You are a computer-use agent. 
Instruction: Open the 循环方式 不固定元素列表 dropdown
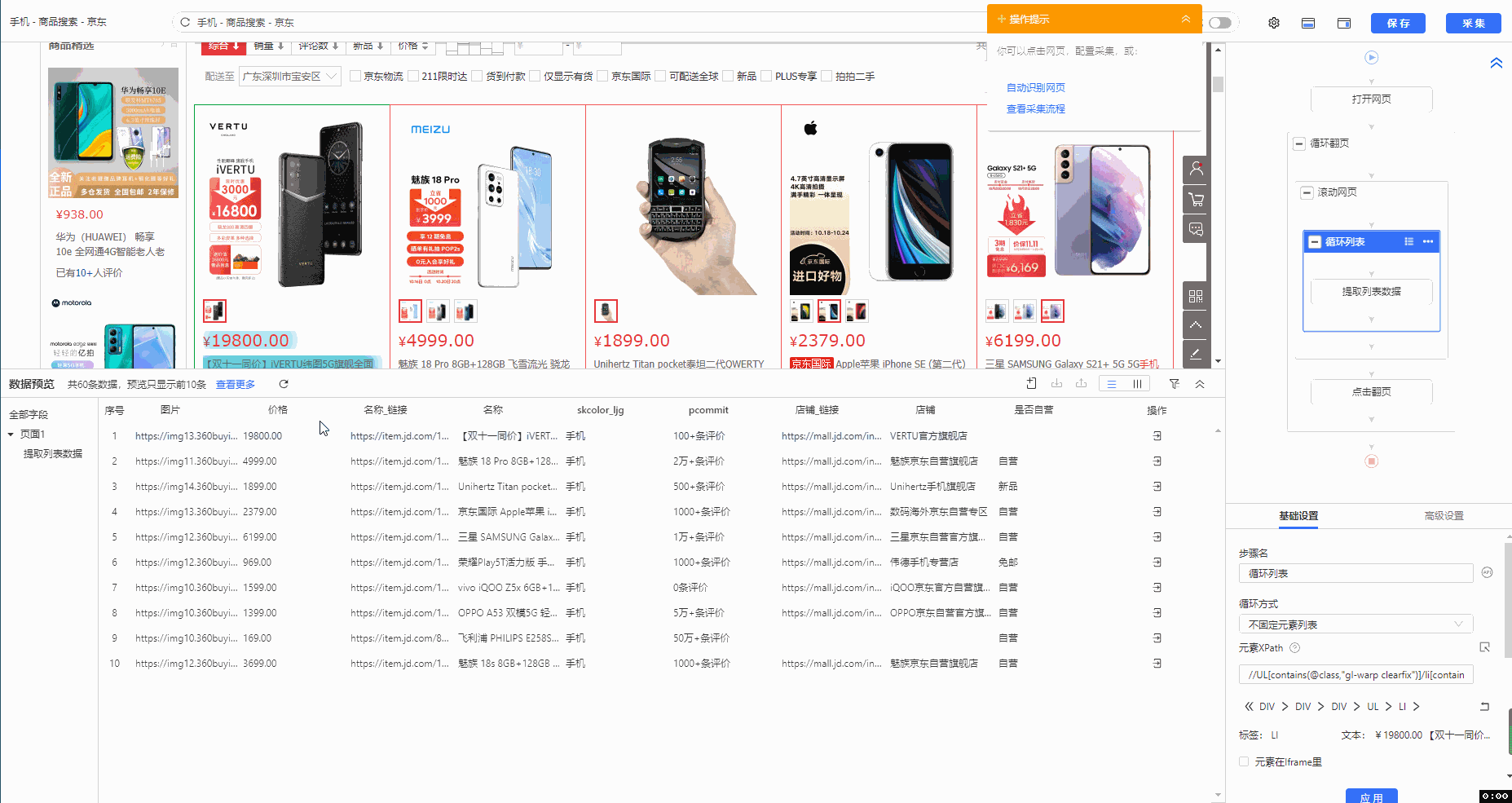1356,624
